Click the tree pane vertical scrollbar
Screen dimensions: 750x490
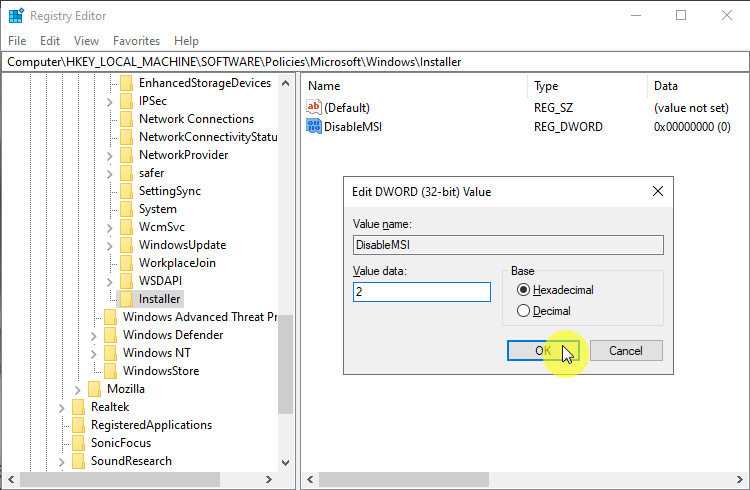[285, 360]
